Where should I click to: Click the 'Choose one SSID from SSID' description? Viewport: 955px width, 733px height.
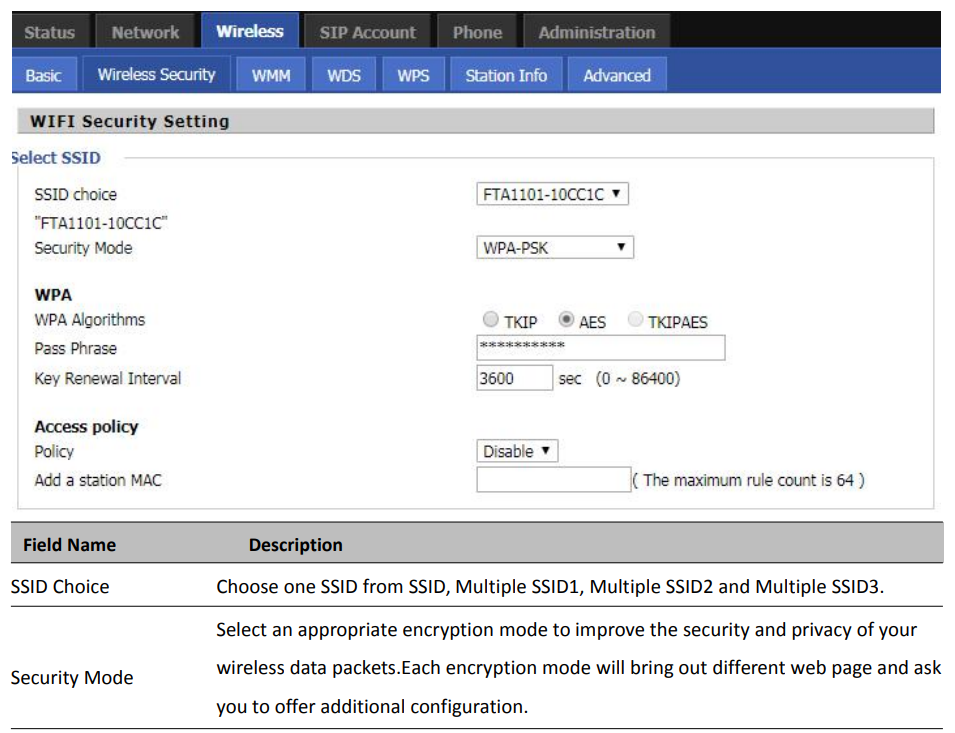pyautogui.click(x=550, y=586)
